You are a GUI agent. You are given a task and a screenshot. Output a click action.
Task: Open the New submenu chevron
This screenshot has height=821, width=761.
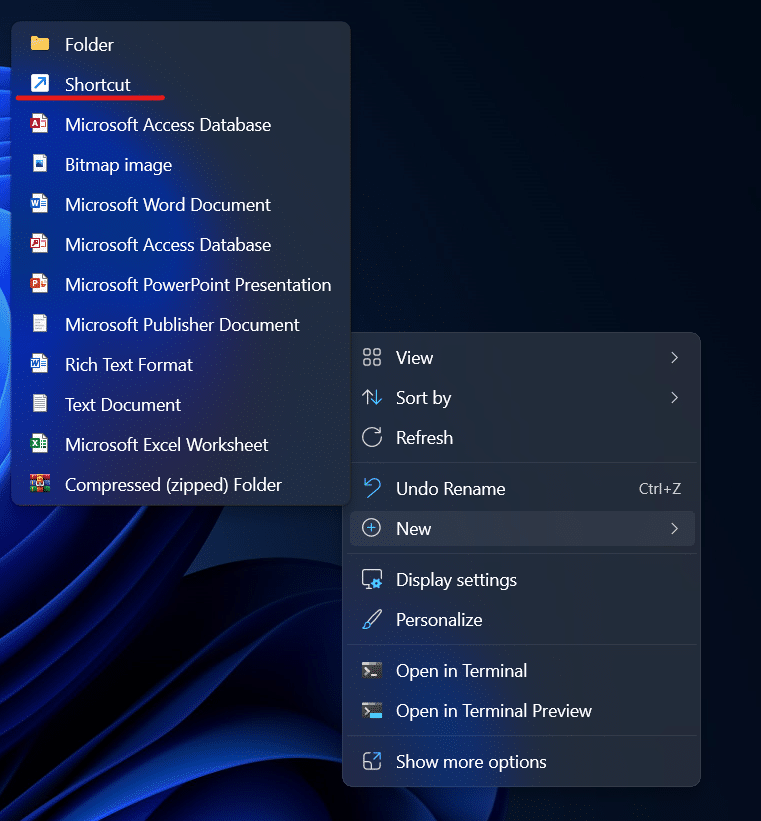[675, 528]
